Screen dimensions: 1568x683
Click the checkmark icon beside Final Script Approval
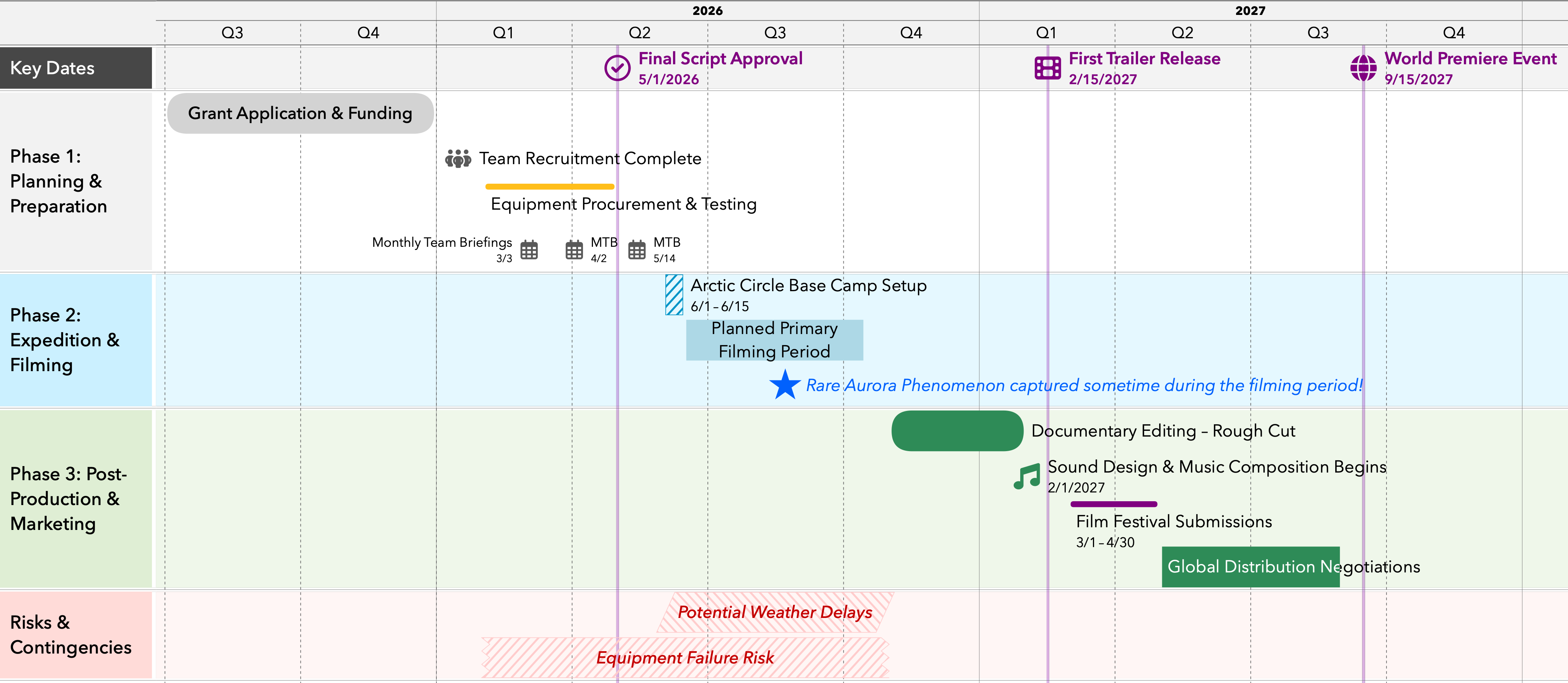point(617,67)
